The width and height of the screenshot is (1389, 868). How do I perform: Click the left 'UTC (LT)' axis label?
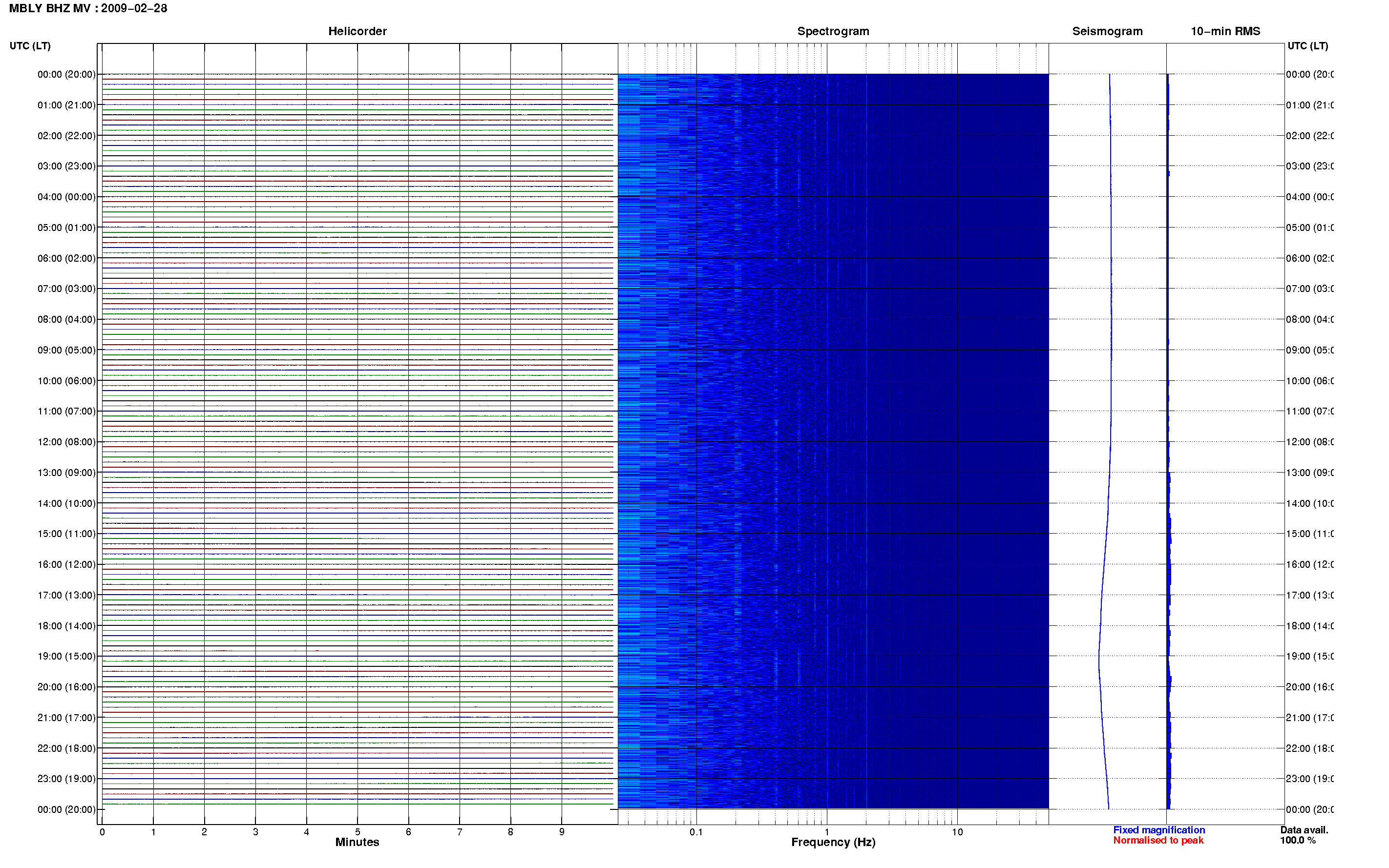(x=30, y=46)
